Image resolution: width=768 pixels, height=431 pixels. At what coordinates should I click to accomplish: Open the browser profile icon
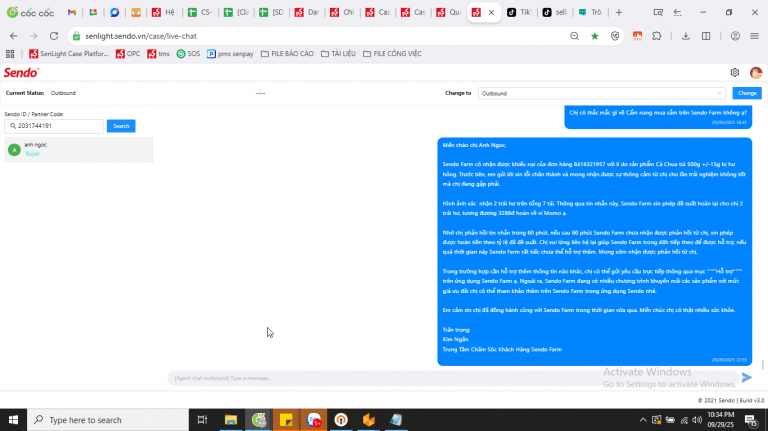pyautogui.click(x=735, y=36)
